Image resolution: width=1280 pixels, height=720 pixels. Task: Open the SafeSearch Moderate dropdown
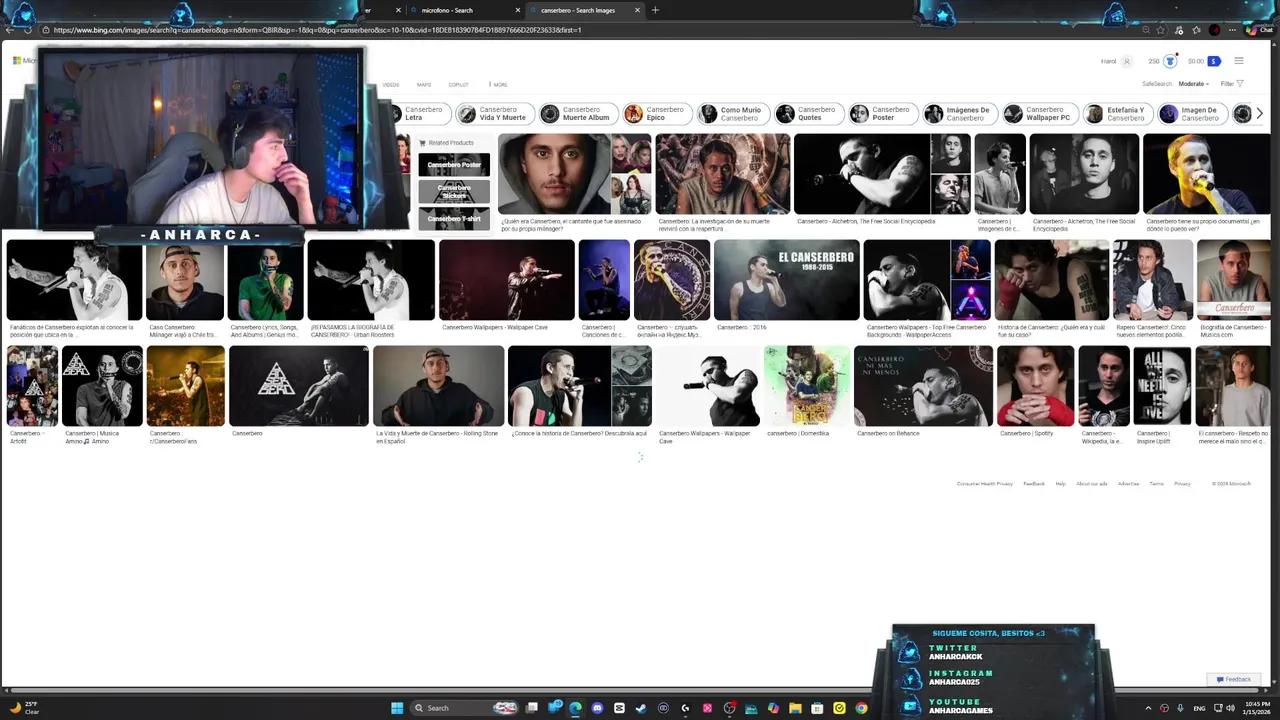point(1194,84)
